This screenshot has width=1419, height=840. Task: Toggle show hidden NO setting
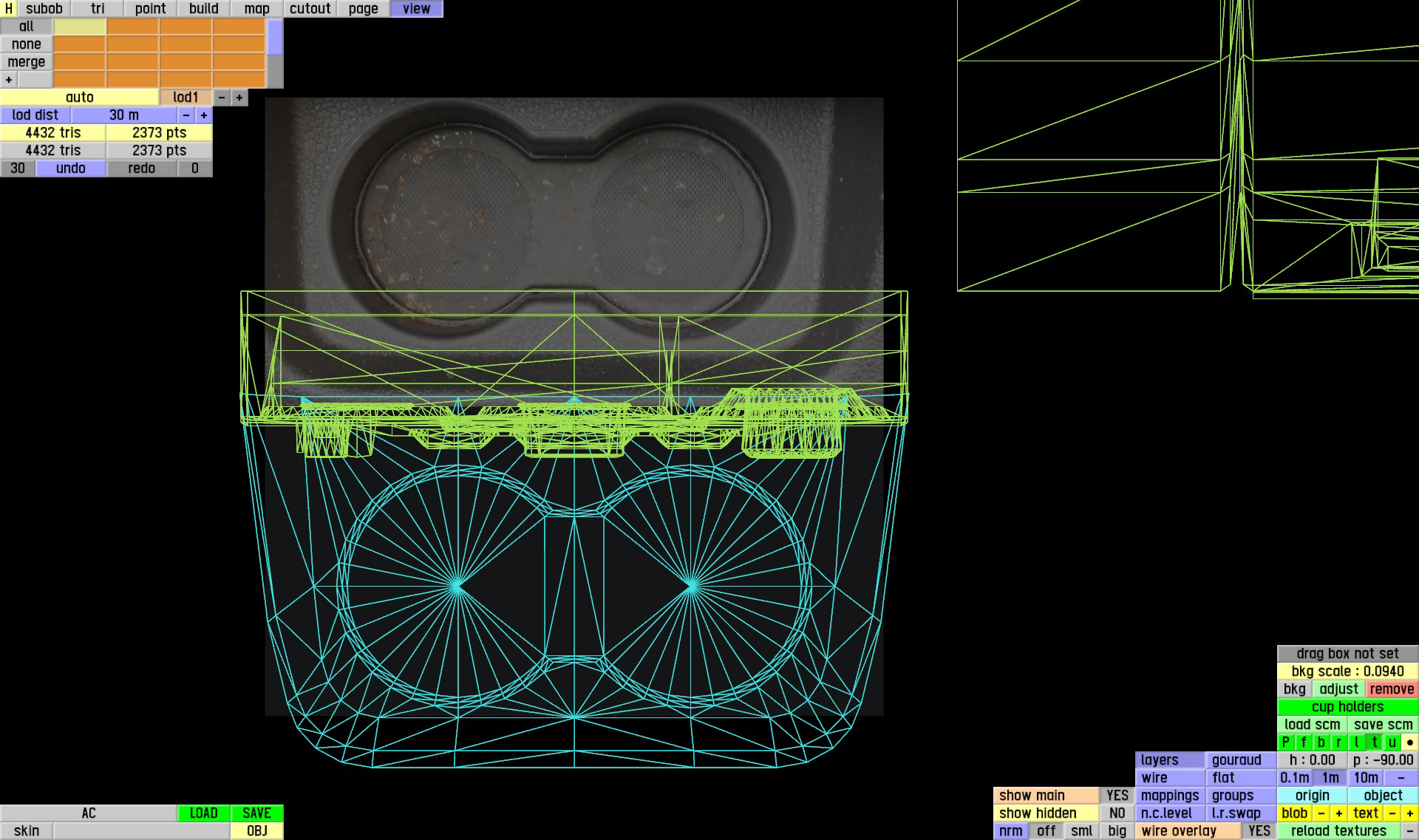tap(1117, 813)
